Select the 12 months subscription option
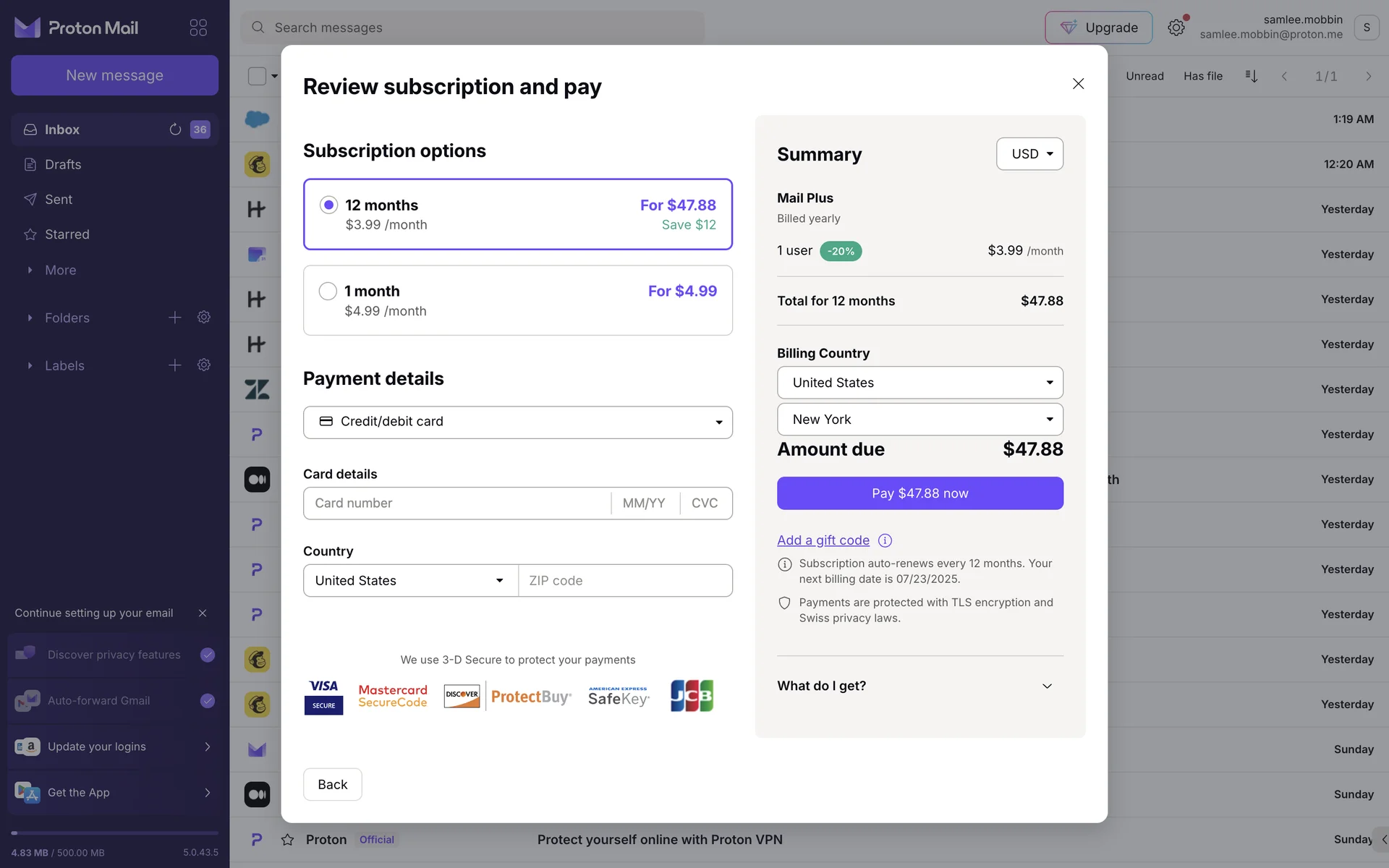Viewport: 1389px width, 868px height. (328, 205)
